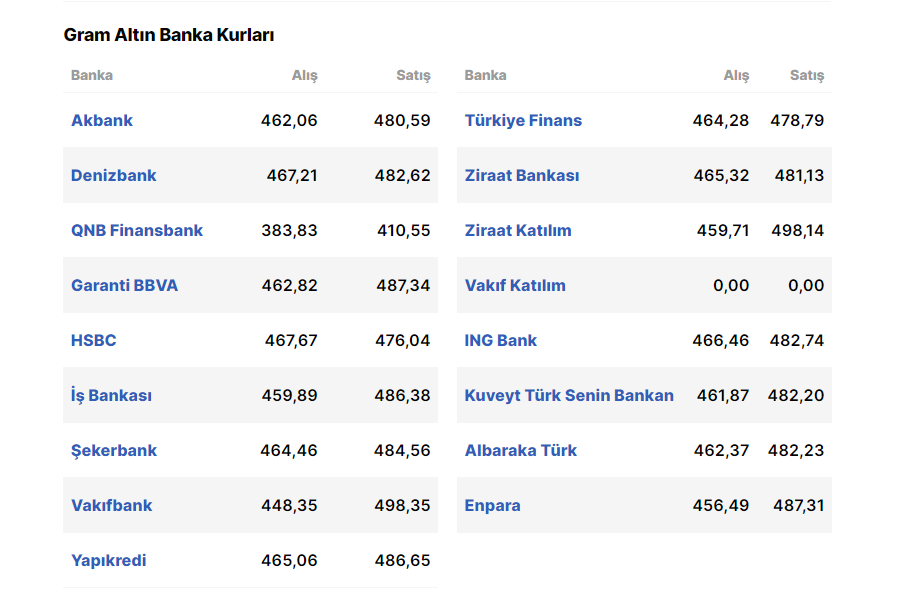Click the Enpara link

point(492,505)
